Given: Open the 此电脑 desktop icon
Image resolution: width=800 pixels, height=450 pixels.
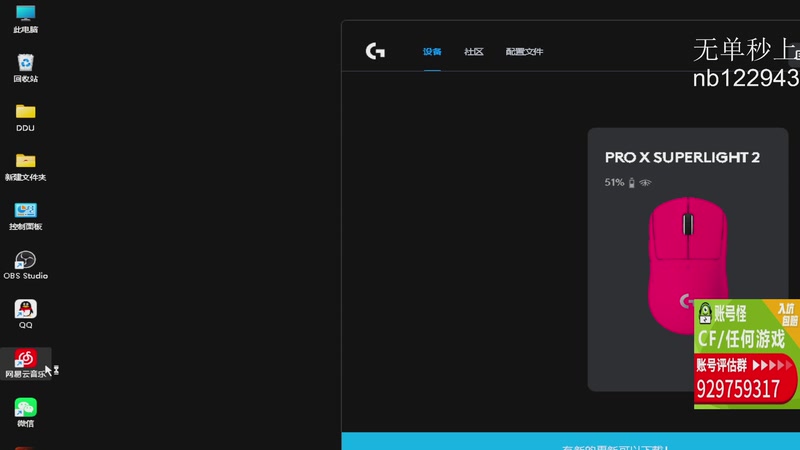Looking at the screenshot, I should click(26, 19).
